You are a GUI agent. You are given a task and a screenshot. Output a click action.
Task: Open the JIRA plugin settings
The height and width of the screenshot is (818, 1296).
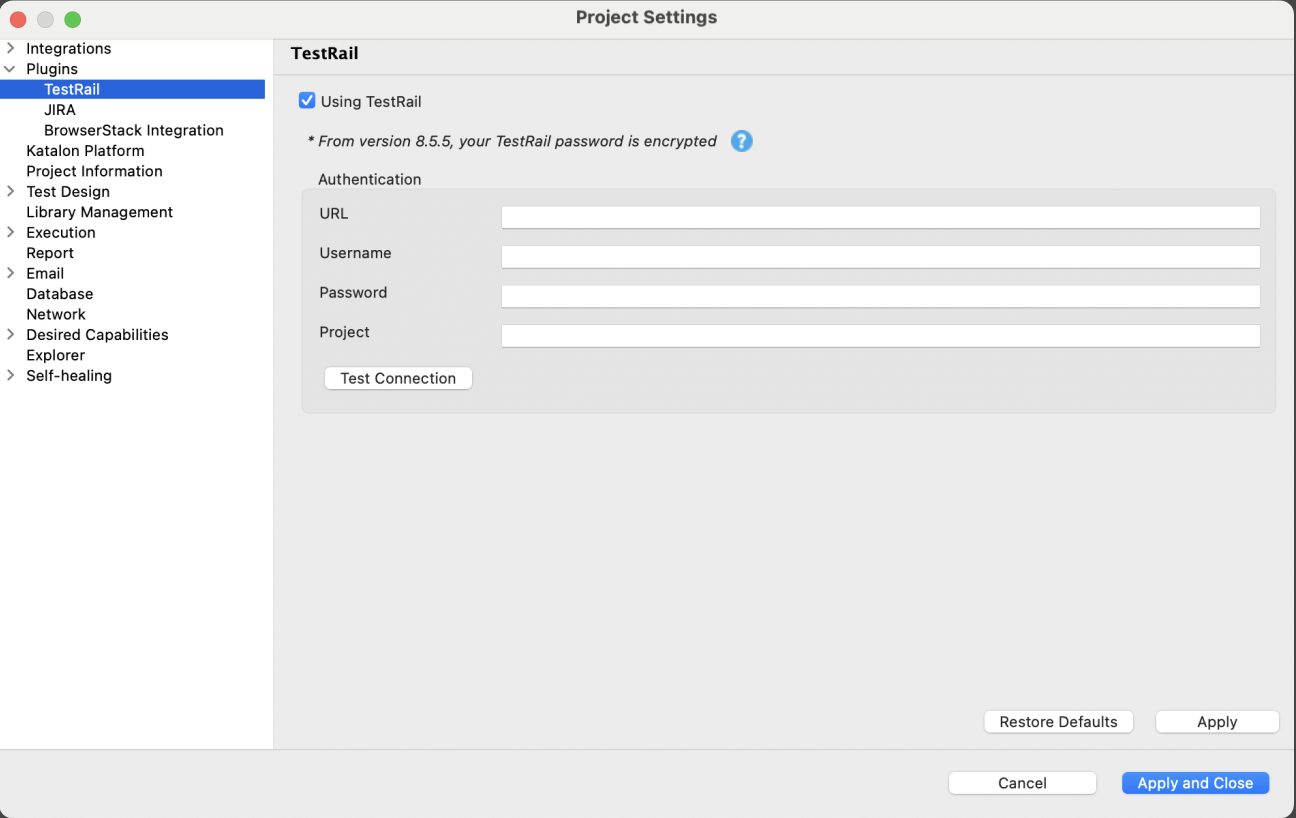click(x=60, y=110)
